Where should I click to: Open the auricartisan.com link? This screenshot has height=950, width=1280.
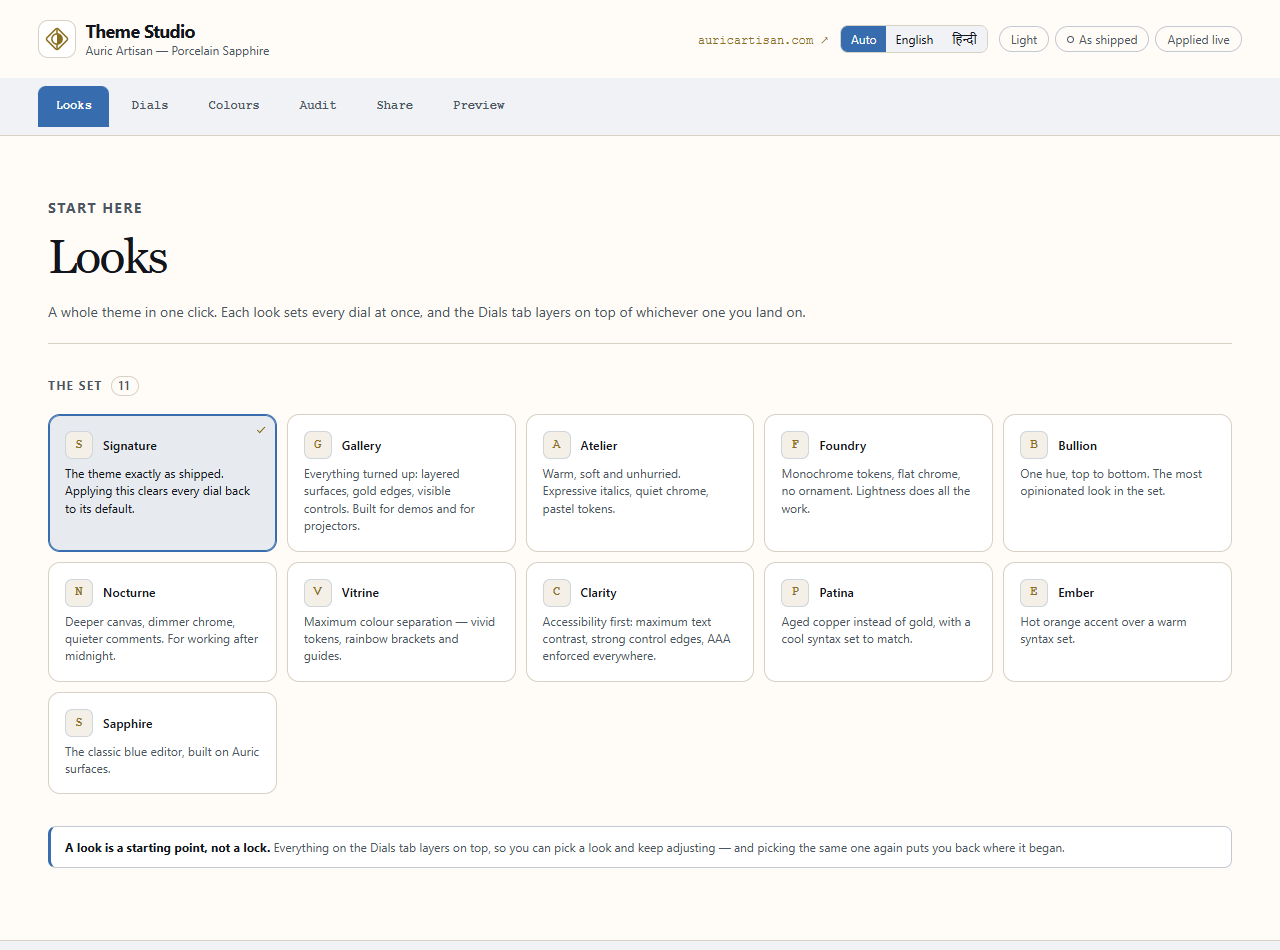coord(763,40)
